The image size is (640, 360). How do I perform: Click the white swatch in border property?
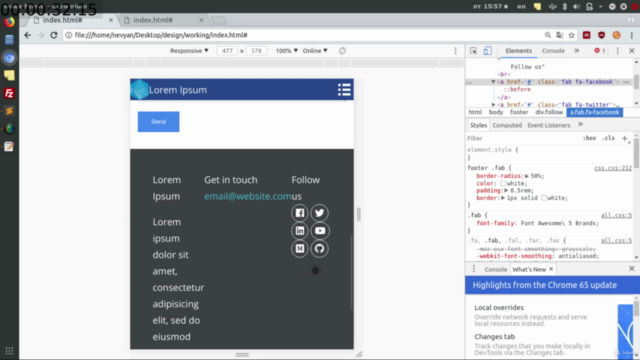point(544,198)
